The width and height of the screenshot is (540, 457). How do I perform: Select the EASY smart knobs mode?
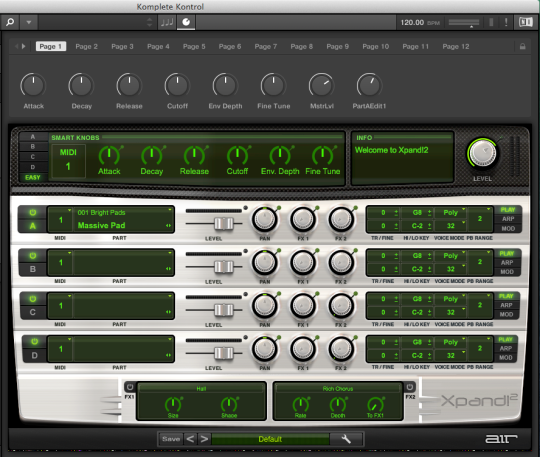point(33,177)
